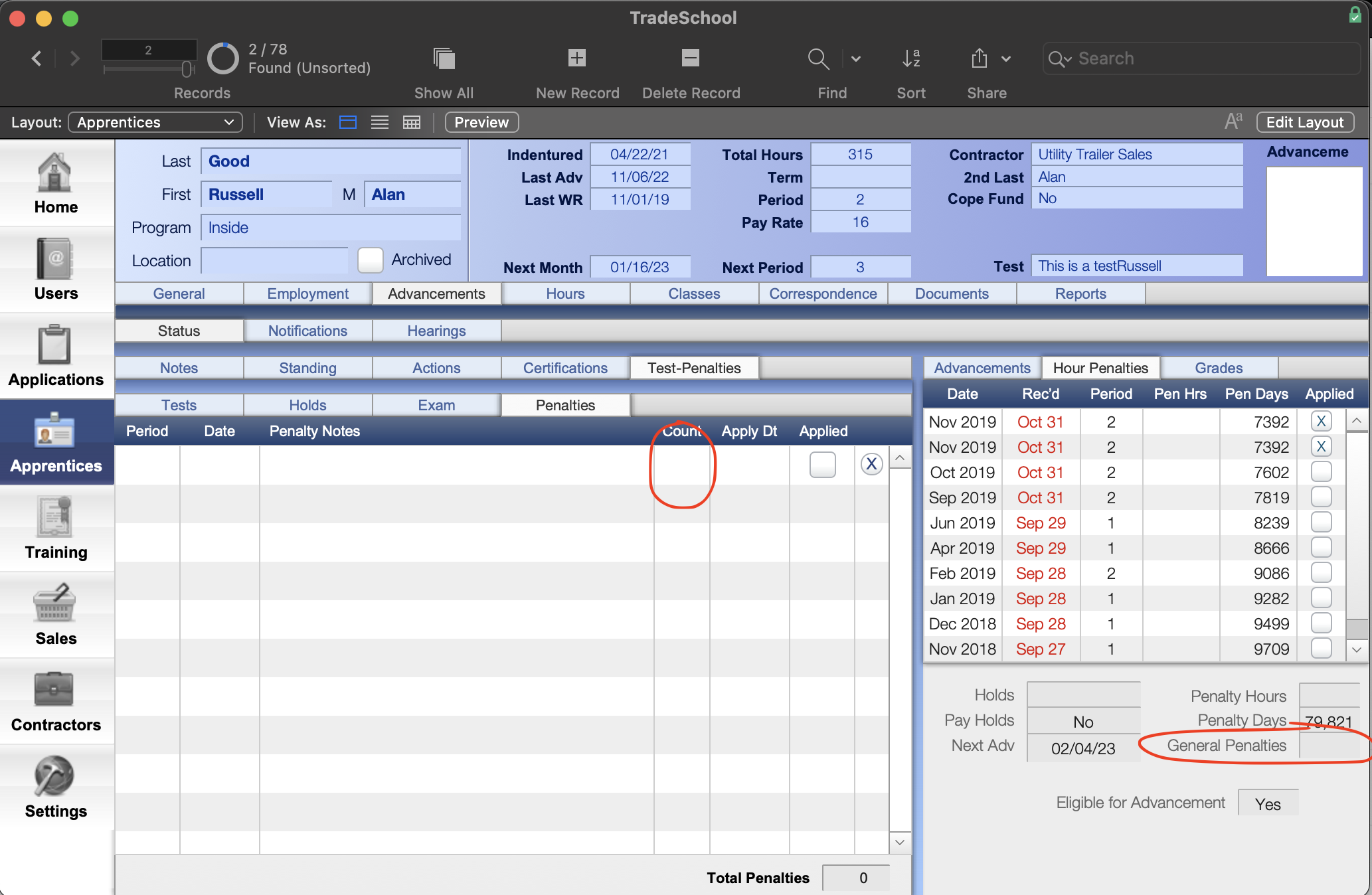Go to next record arrow
This screenshot has width=1372, height=895.
(74, 58)
